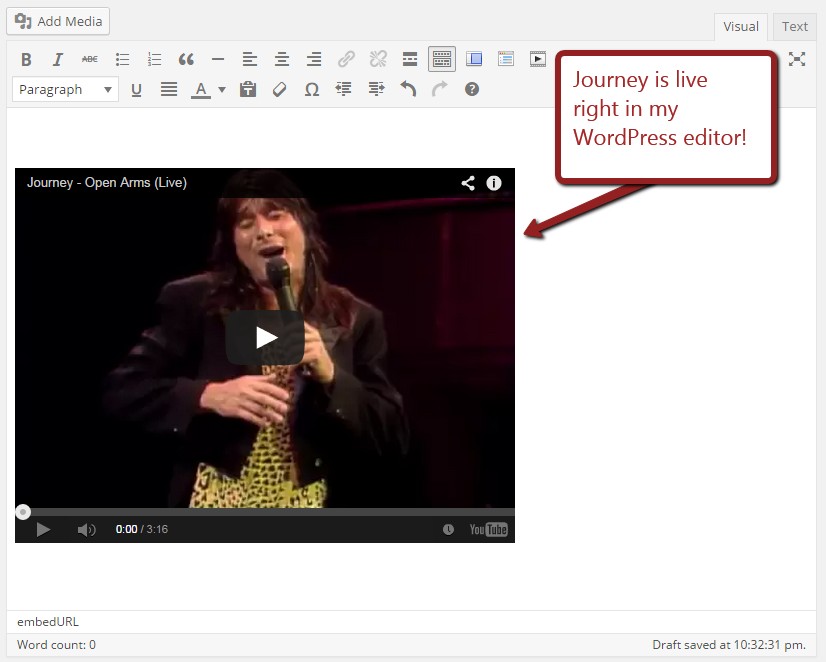Enter distraction-free fullscreen mode
This screenshot has width=826, height=662.
click(797, 59)
